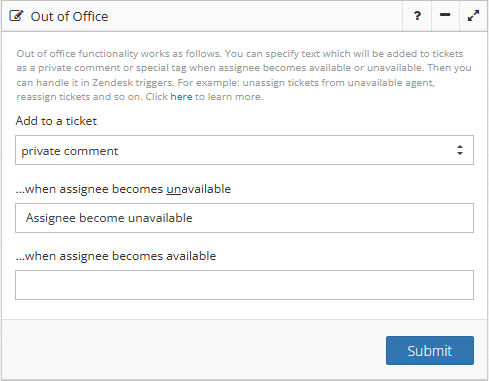Click the up-down arrows of the ticket selector
The image size is (489, 381).
point(460,150)
